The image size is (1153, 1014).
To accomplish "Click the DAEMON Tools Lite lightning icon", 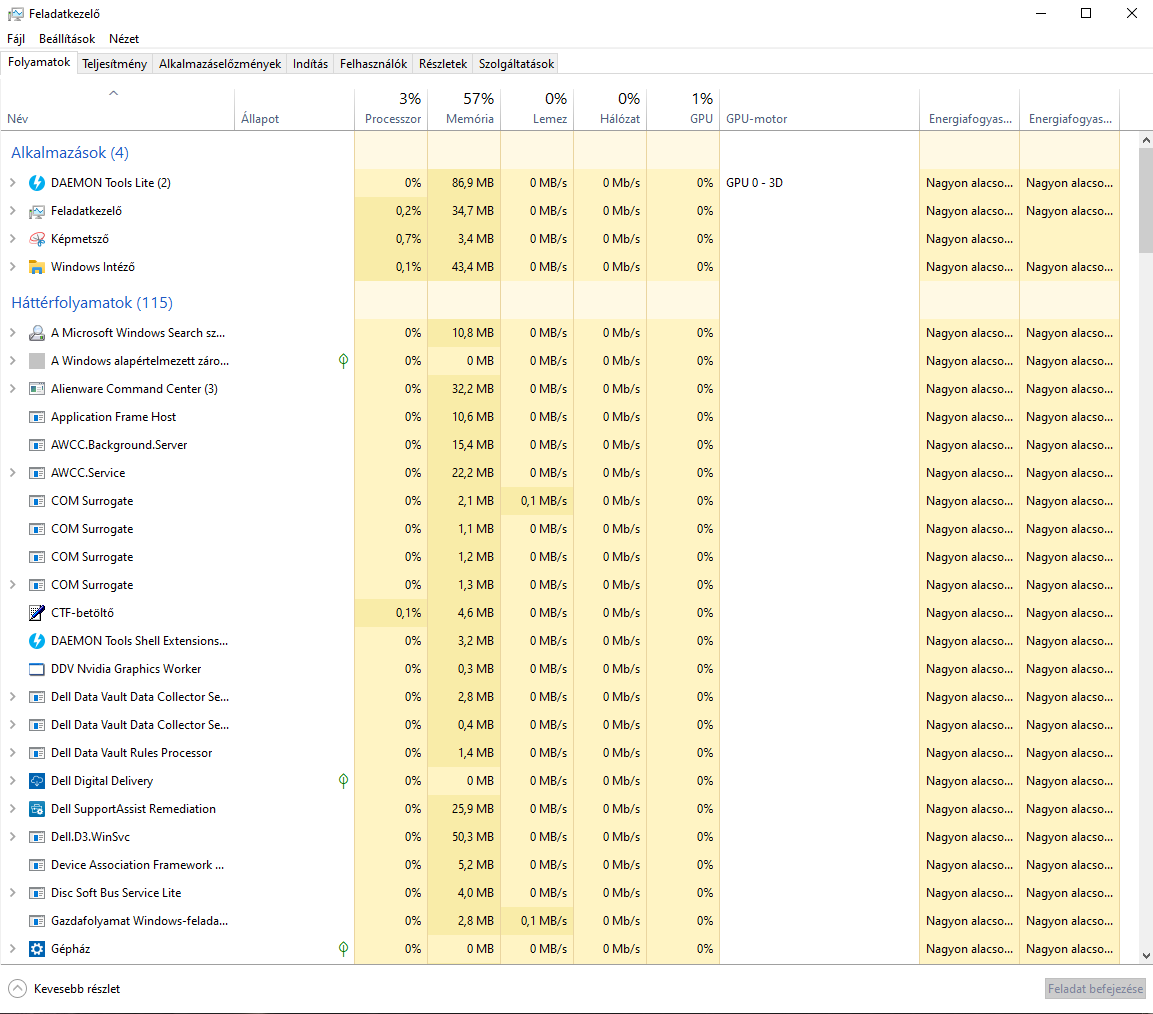I will pos(37,183).
